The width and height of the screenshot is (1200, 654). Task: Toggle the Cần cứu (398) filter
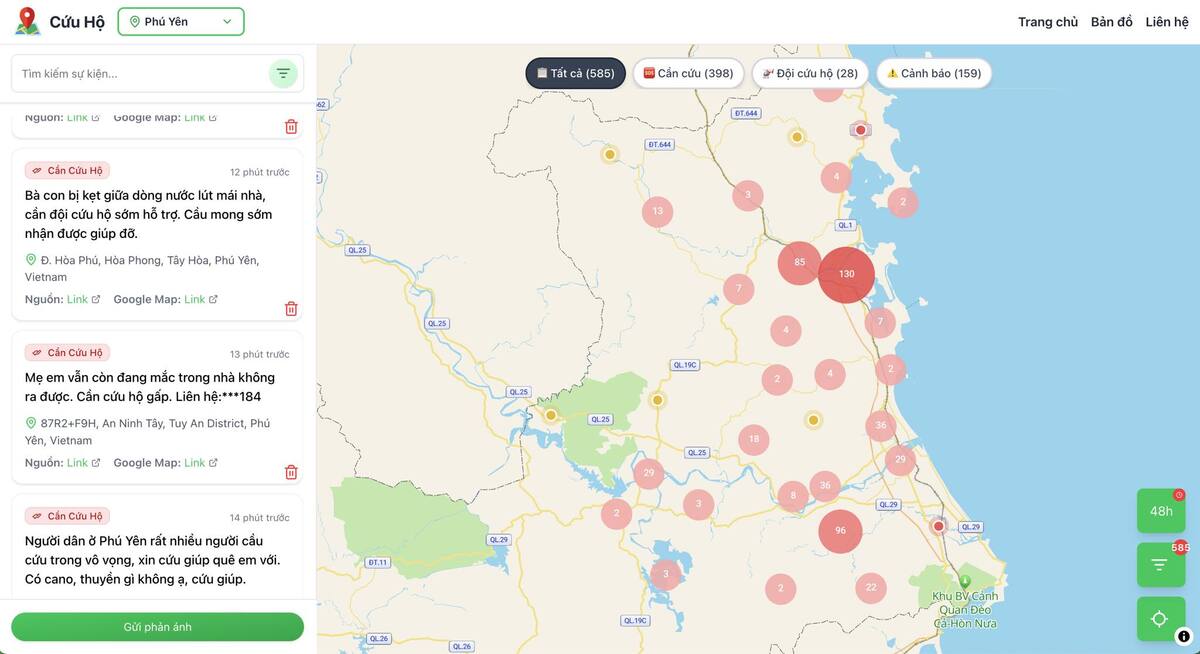(x=688, y=73)
